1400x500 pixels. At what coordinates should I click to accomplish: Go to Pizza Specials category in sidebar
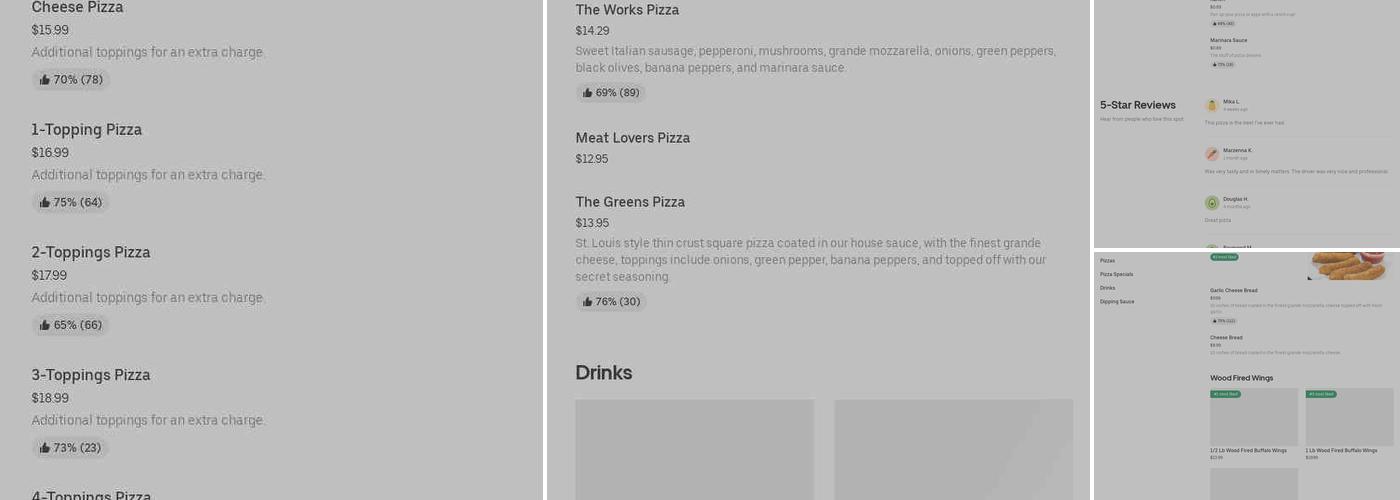(1116, 274)
